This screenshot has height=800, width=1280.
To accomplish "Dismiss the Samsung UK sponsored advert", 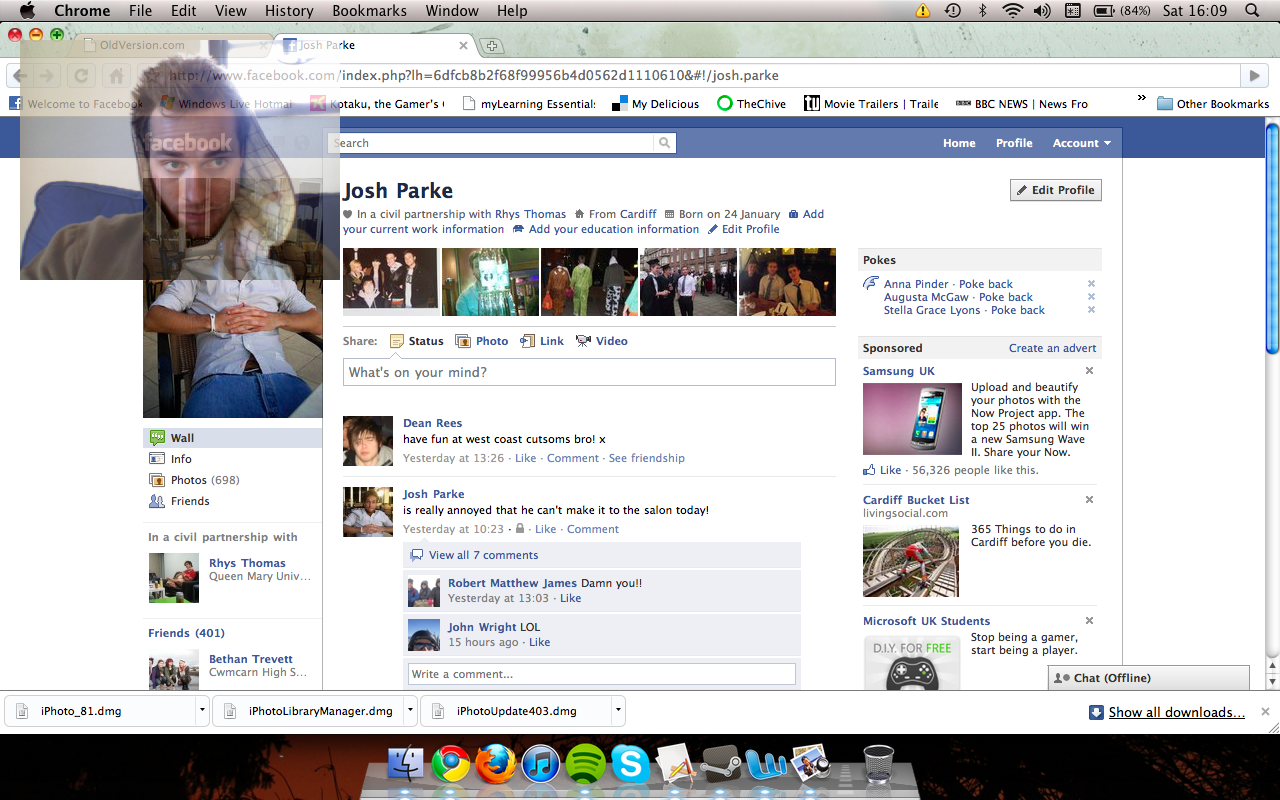I will (1089, 371).
